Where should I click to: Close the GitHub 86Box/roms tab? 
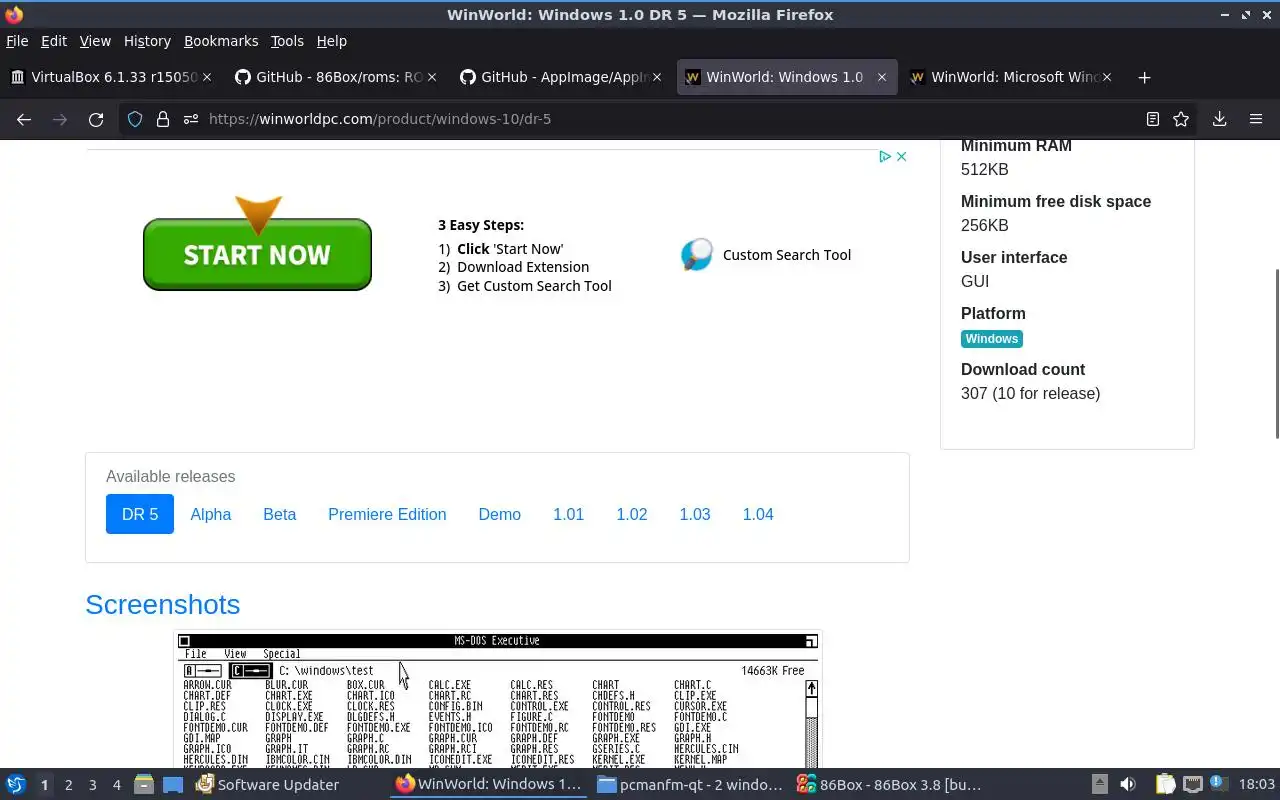(x=432, y=77)
